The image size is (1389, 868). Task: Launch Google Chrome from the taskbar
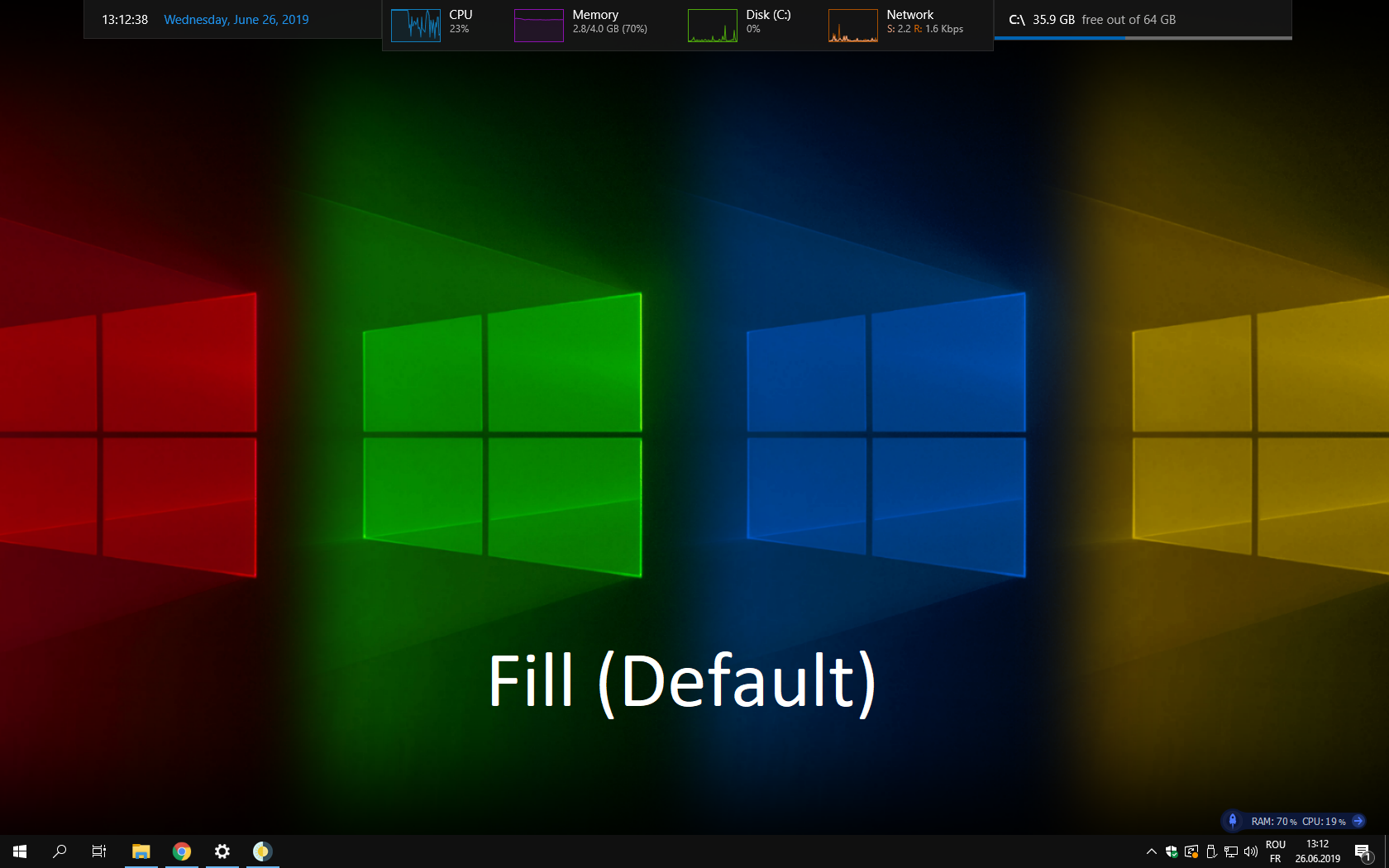coord(181,851)
